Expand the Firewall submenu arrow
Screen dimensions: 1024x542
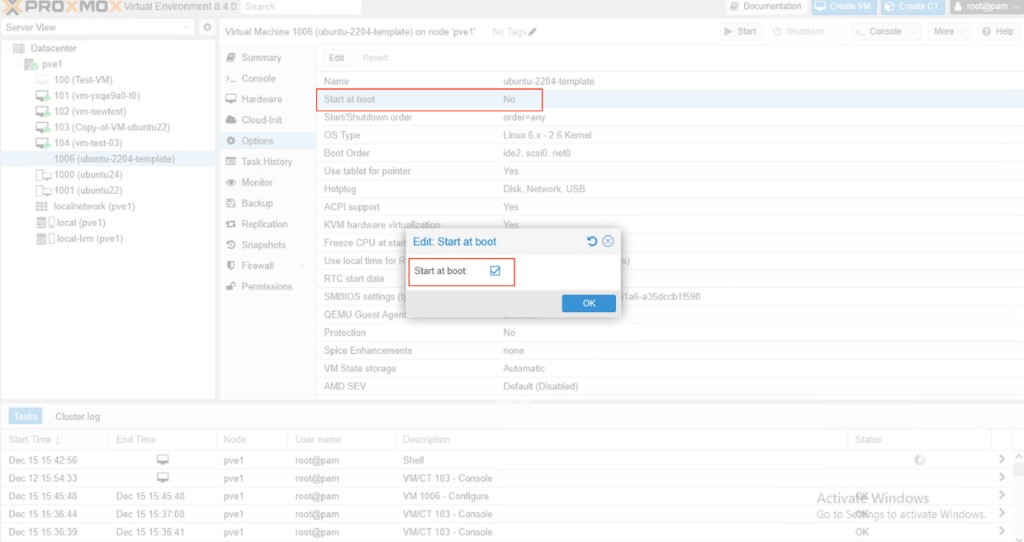point(302,266)
